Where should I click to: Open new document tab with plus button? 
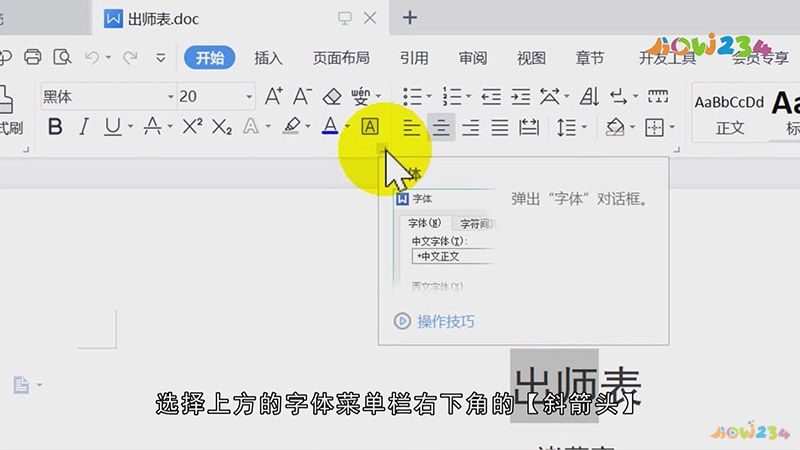410,18
